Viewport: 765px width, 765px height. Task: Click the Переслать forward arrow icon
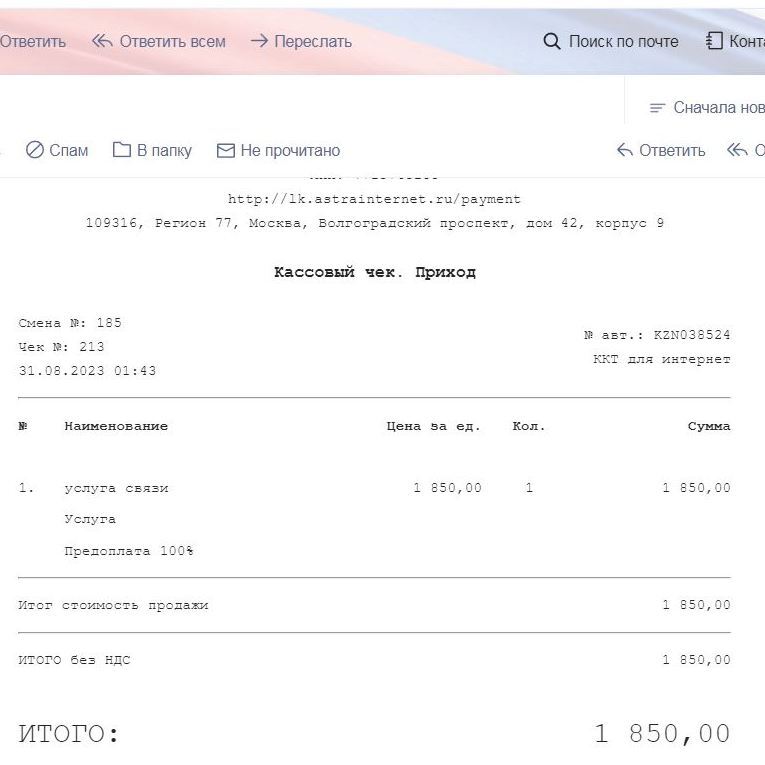point(259,41)
